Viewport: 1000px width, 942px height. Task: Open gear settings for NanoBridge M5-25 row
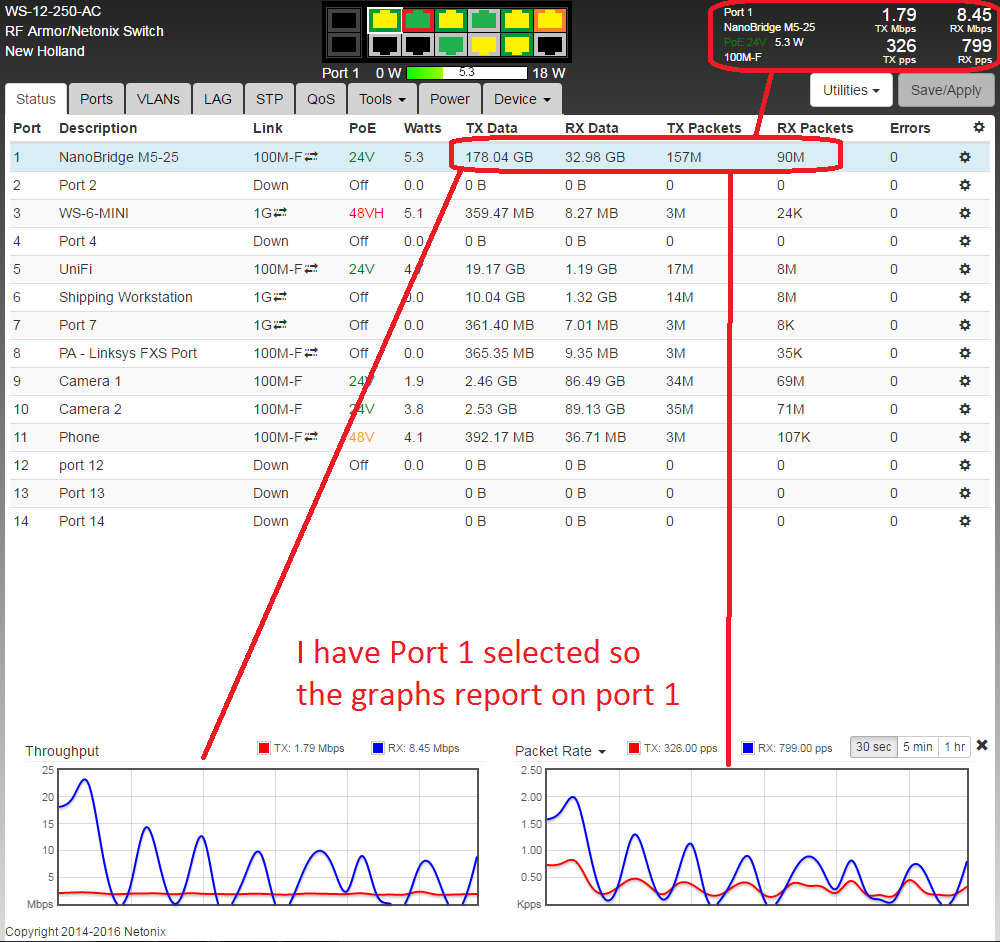[964, 157]
